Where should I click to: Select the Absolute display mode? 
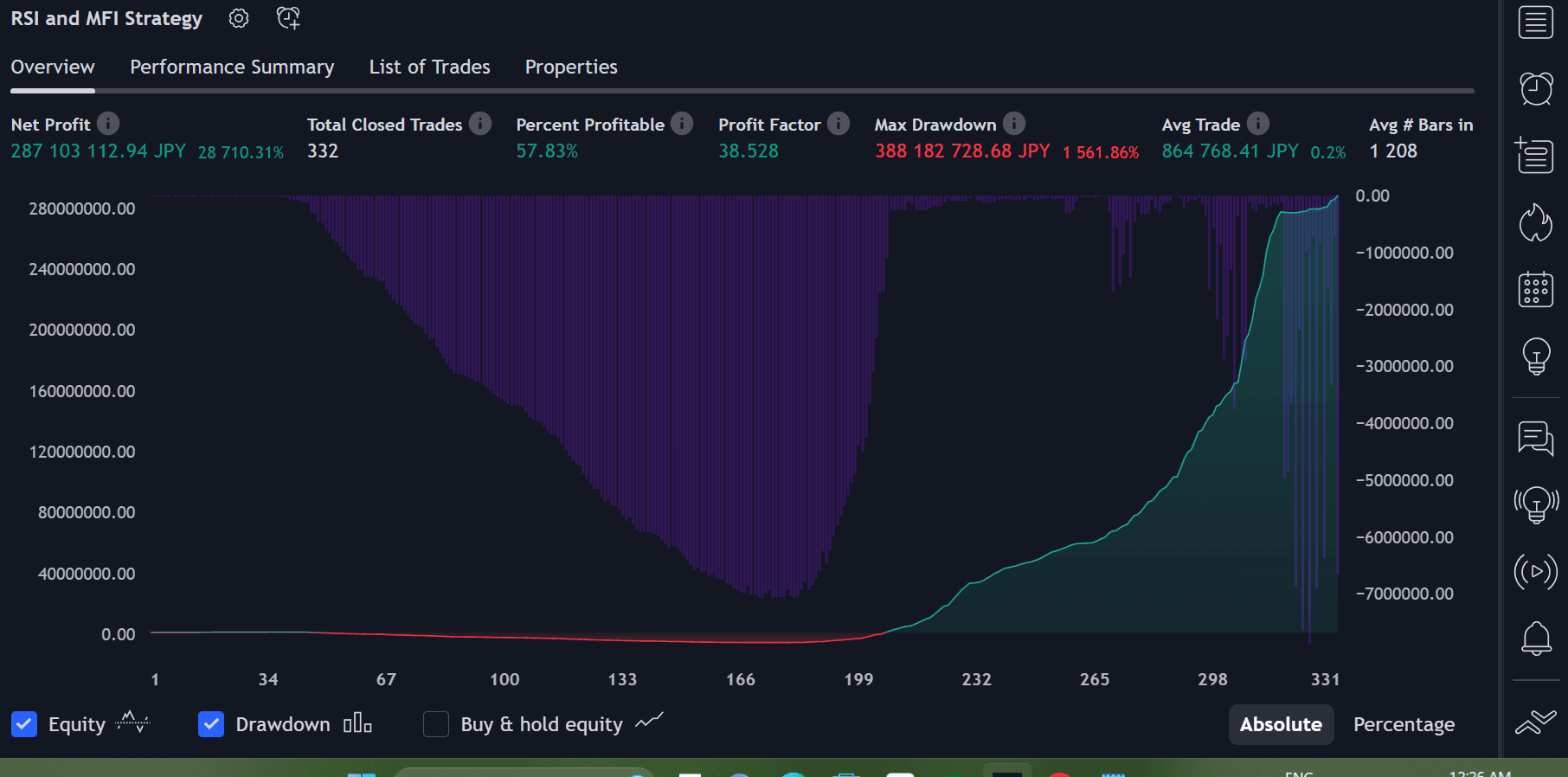[x=1281, y=724]
